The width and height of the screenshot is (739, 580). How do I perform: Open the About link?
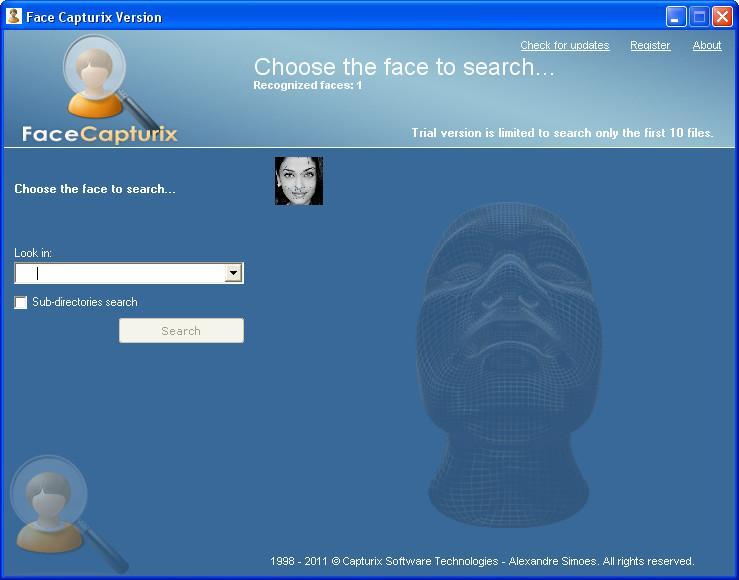point(706,45)
